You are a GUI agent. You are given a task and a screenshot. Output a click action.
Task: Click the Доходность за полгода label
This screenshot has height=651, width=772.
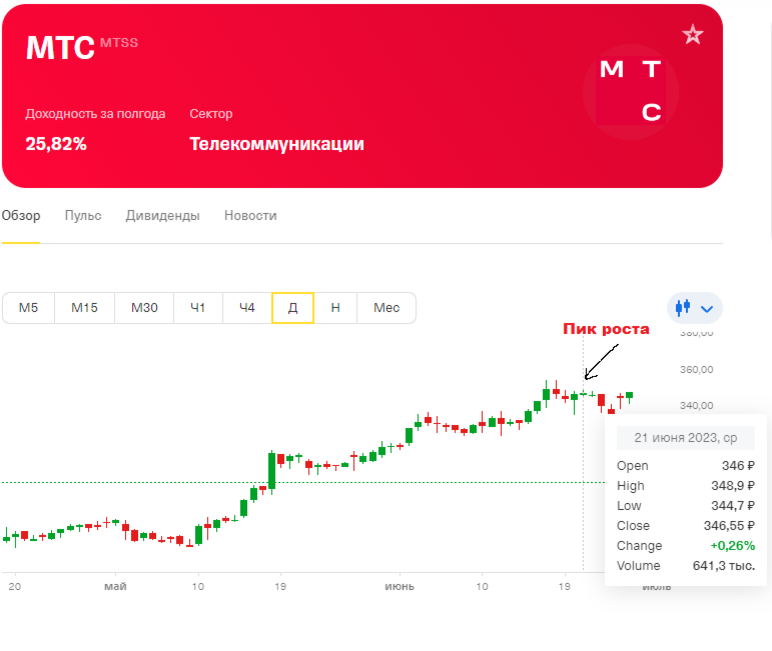(96, 114)
